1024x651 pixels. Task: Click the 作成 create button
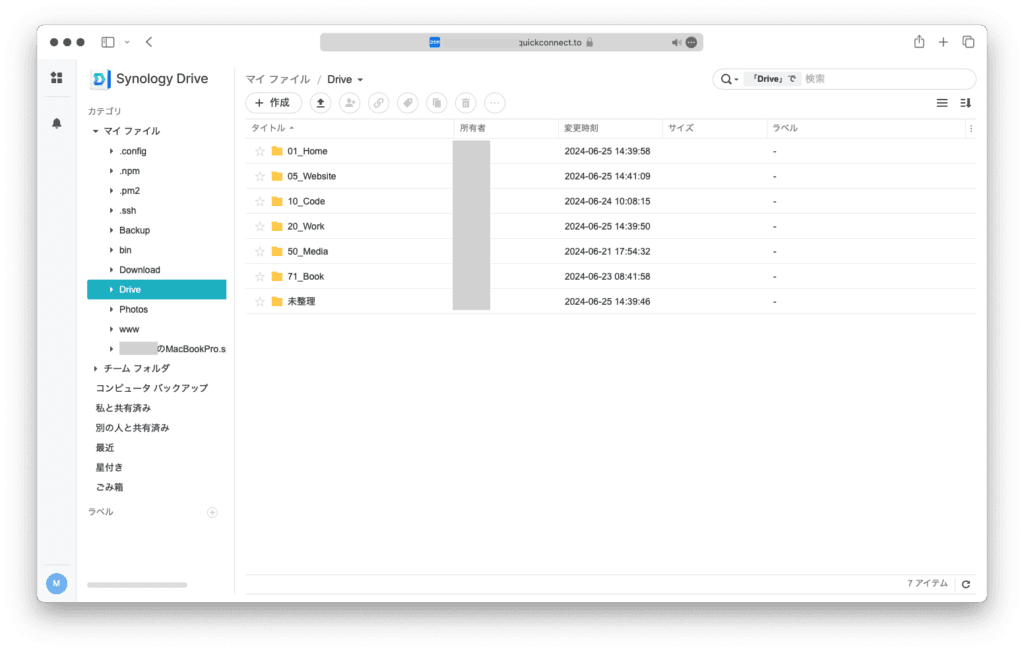coord(273,102)
